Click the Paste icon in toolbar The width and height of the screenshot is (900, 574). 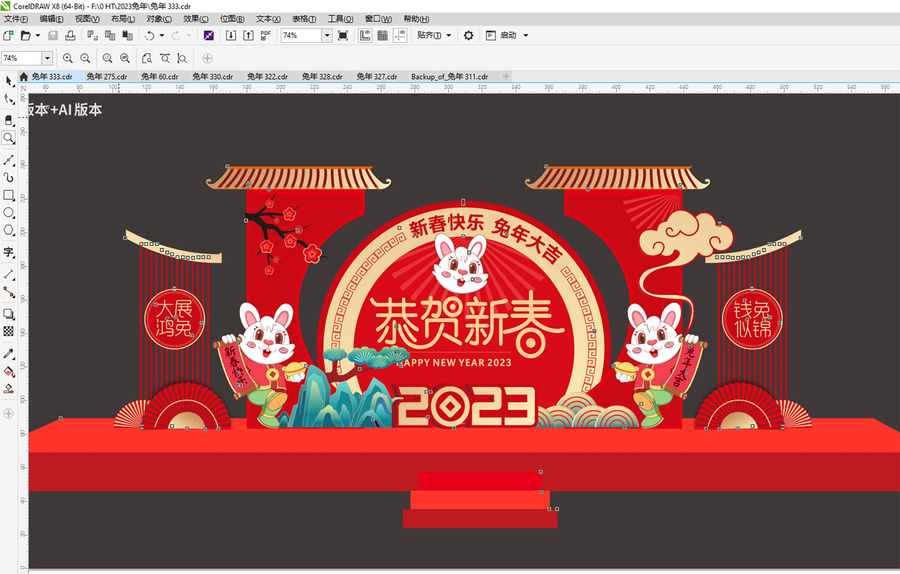click(x=127, y=36)
